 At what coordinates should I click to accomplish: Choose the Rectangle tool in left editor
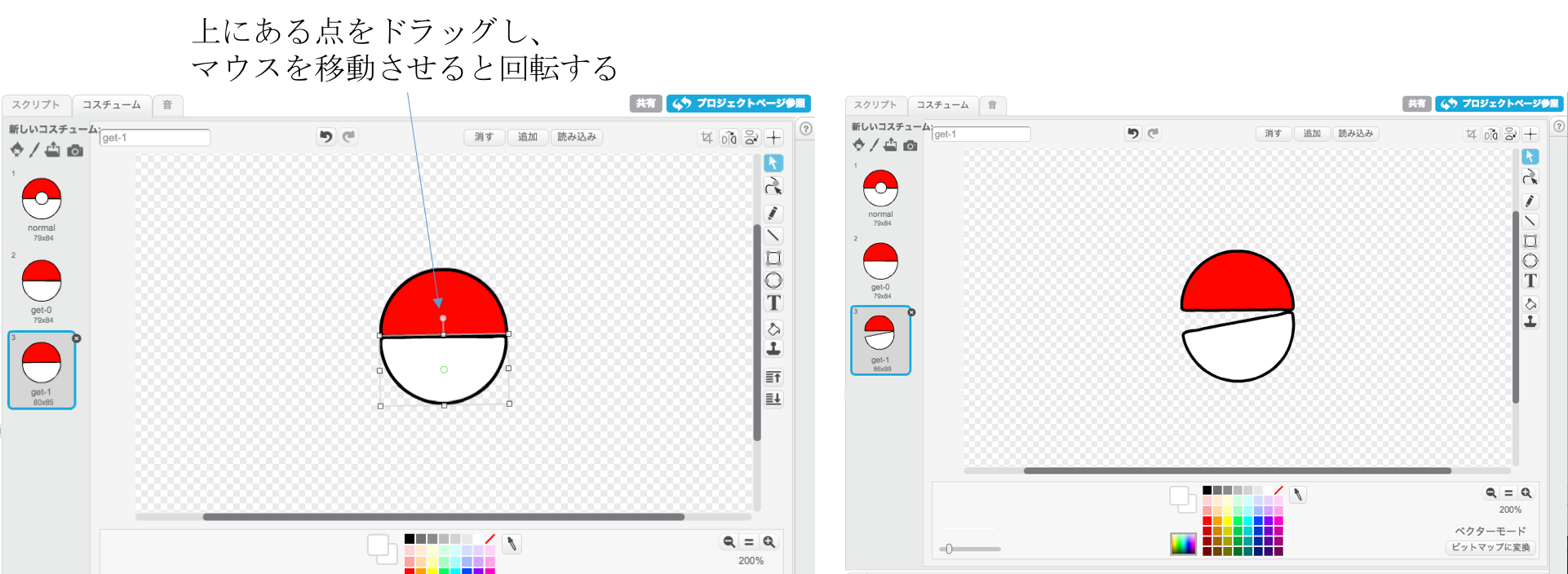(773, 258)
